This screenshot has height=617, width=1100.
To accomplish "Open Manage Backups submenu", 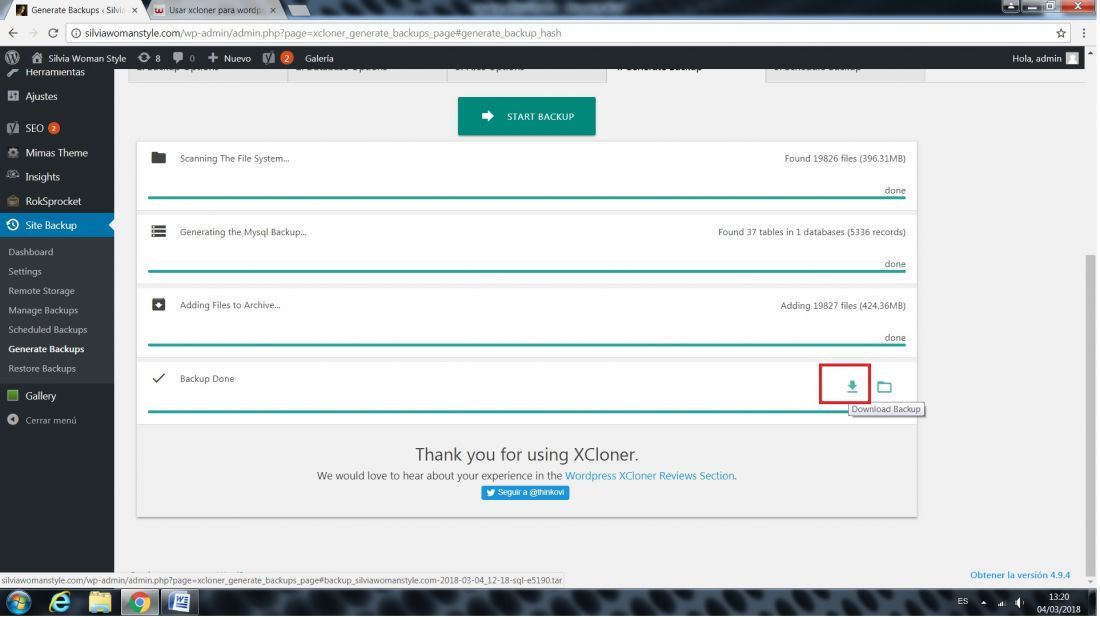I will 43,311.
